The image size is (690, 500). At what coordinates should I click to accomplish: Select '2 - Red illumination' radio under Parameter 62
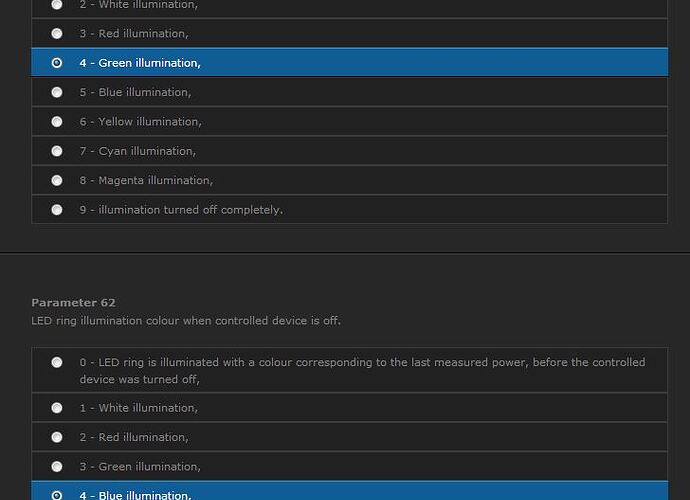coord(57,437)
